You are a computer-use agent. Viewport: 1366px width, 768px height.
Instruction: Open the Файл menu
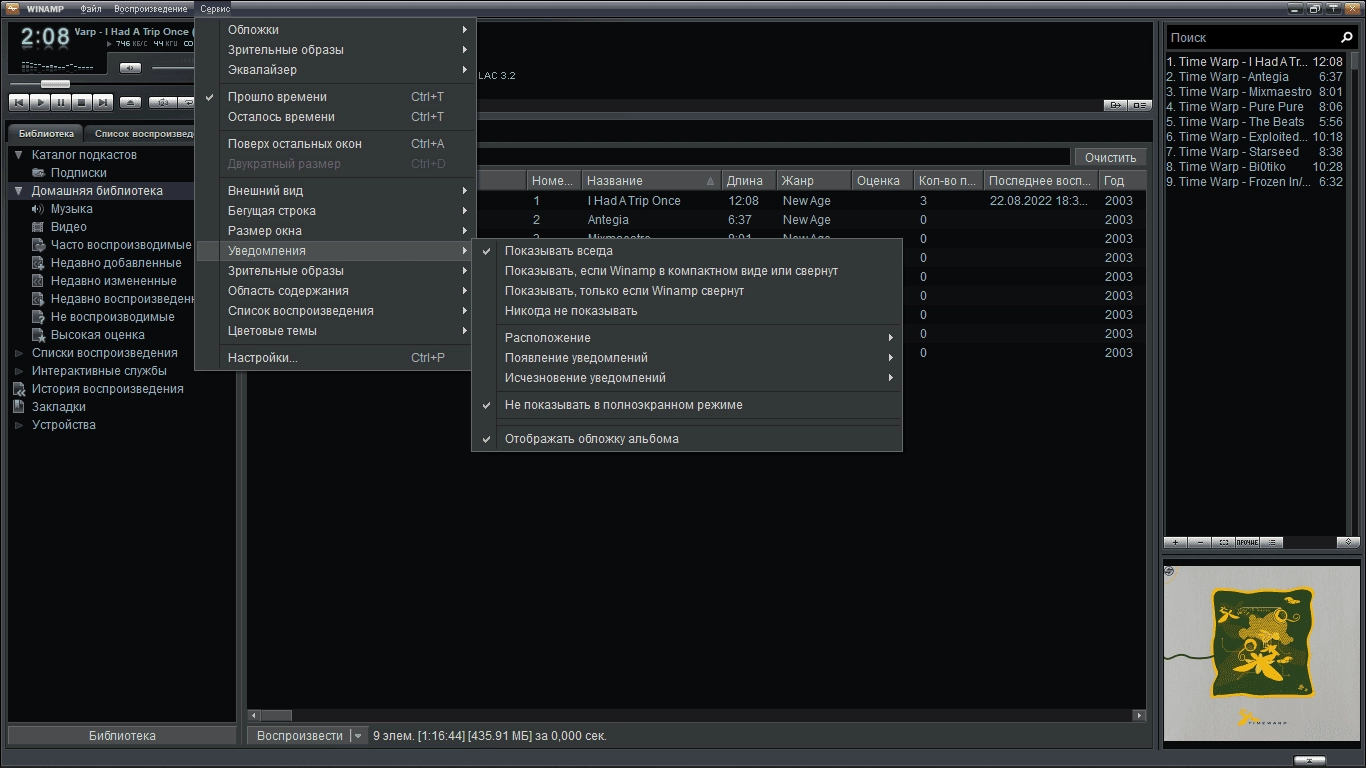coord(91,9)
